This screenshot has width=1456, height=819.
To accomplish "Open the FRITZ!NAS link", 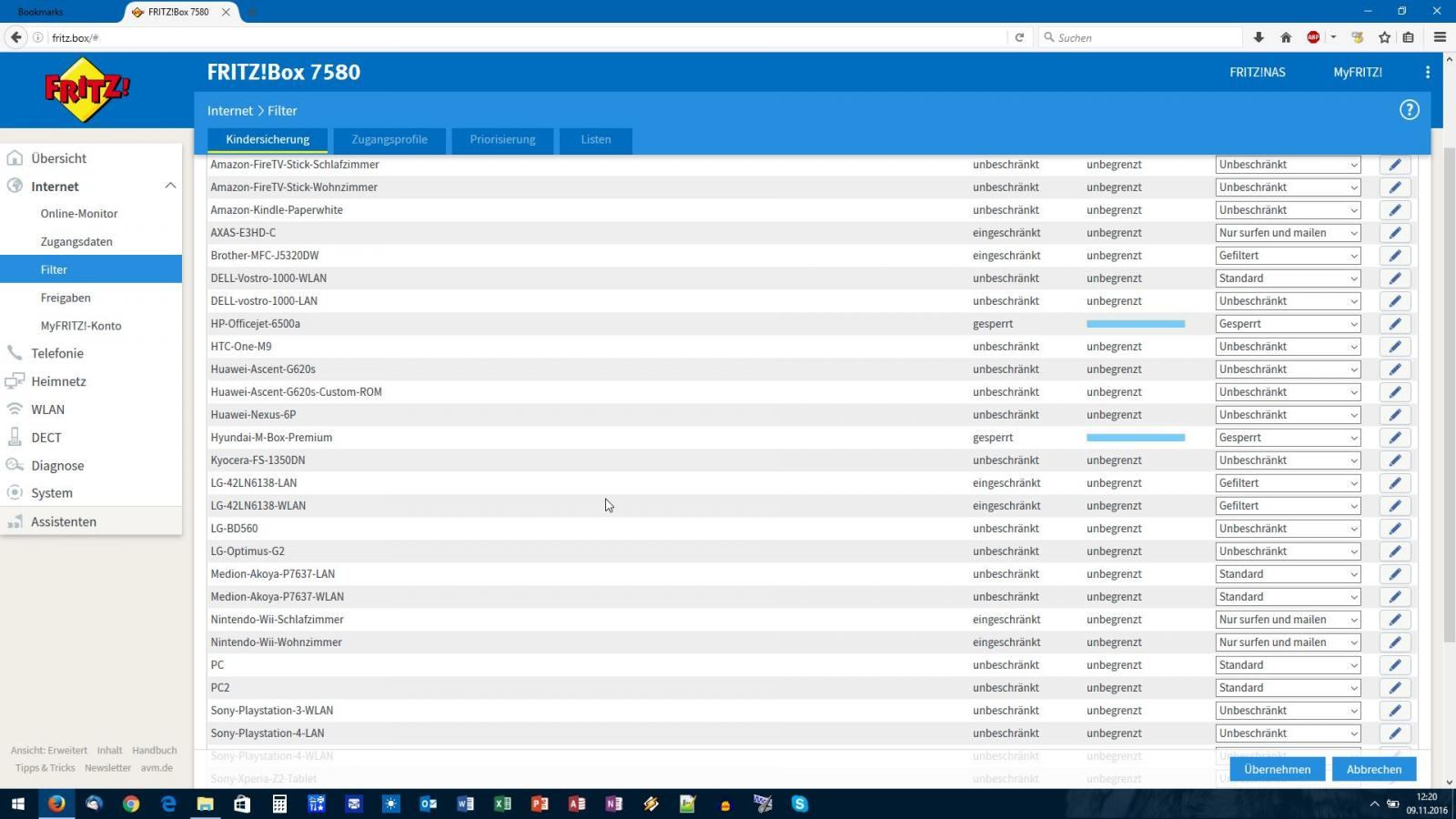I will click(1258, 72).
